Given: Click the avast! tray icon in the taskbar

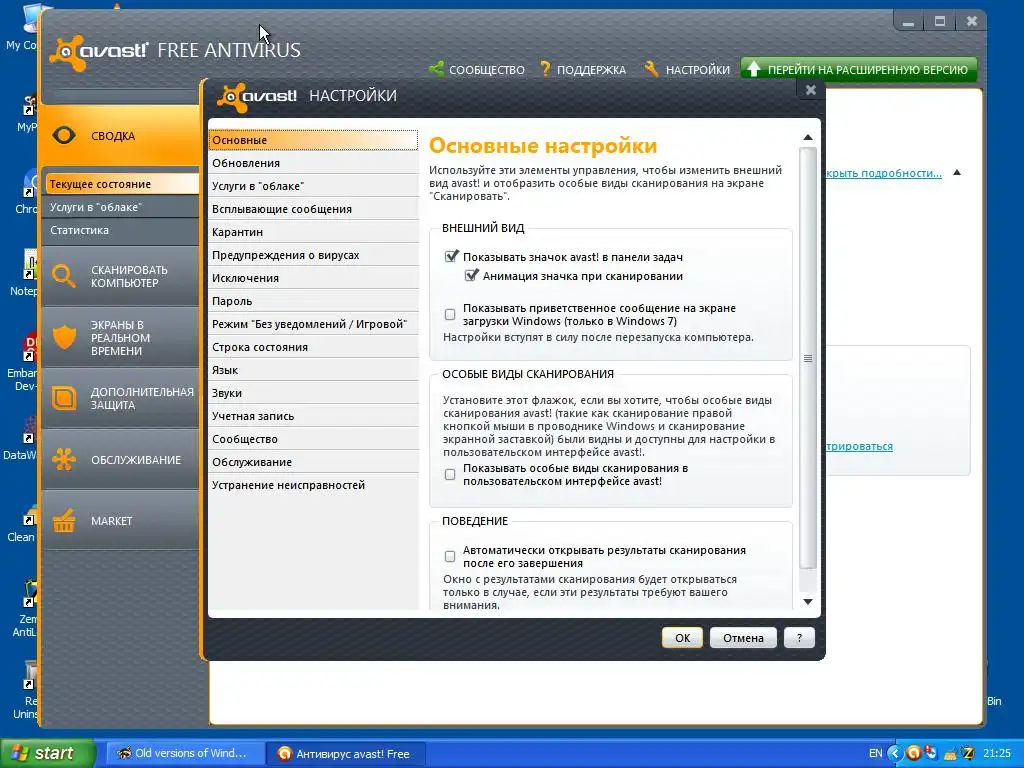Looking at the screenshot, I should pyautogui.click(x=914, y=753).
